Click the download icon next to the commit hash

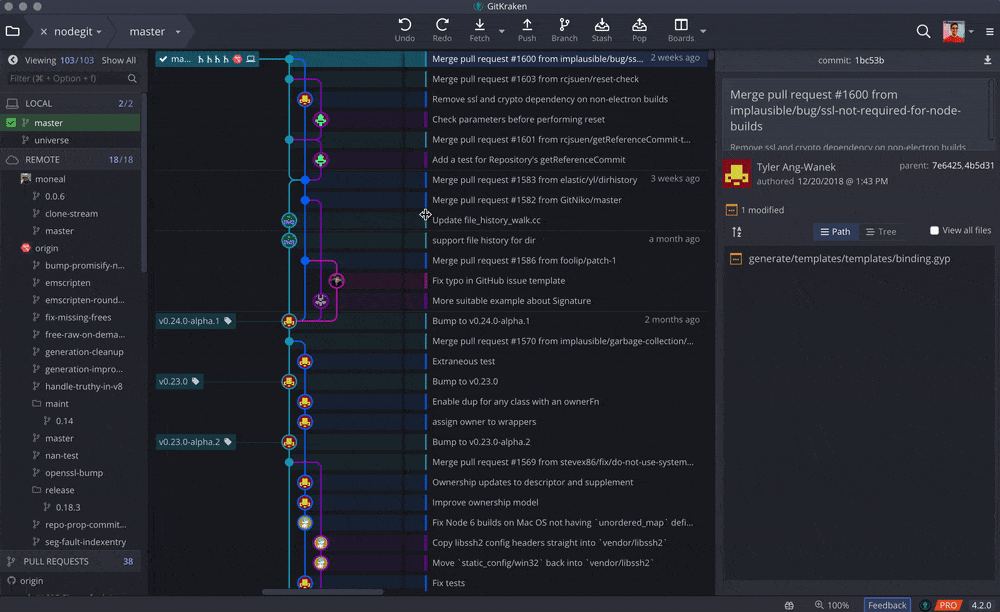coord(987,60)
